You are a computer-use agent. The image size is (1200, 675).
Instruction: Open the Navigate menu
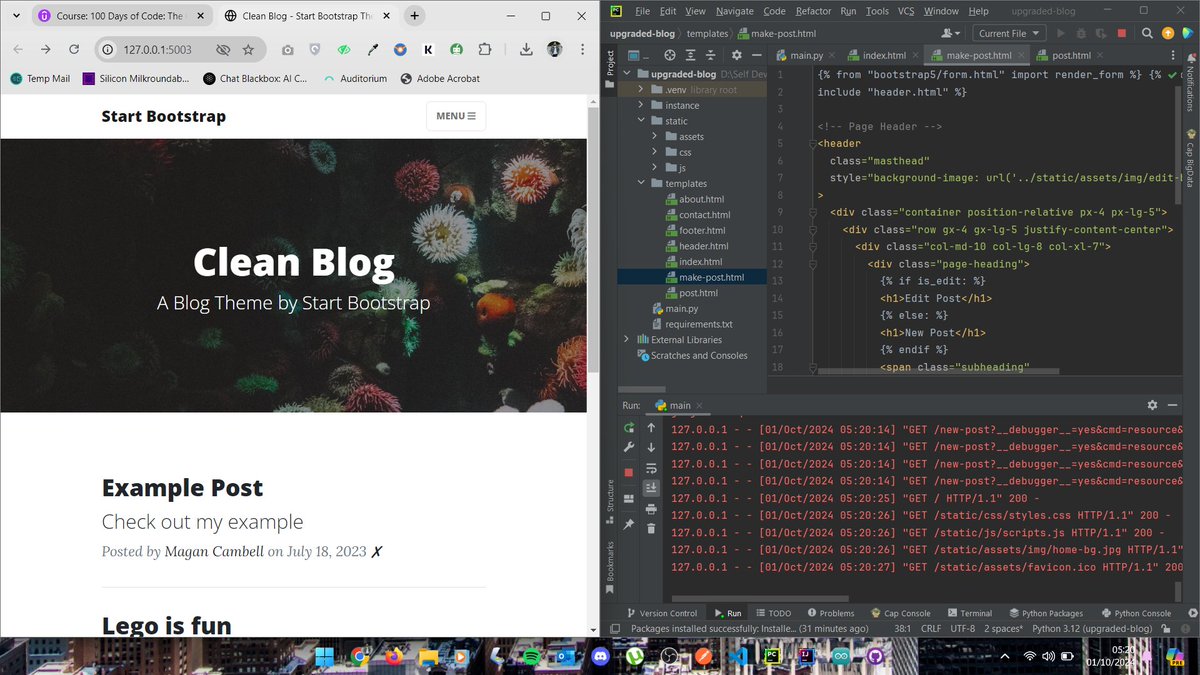[734, 11]
